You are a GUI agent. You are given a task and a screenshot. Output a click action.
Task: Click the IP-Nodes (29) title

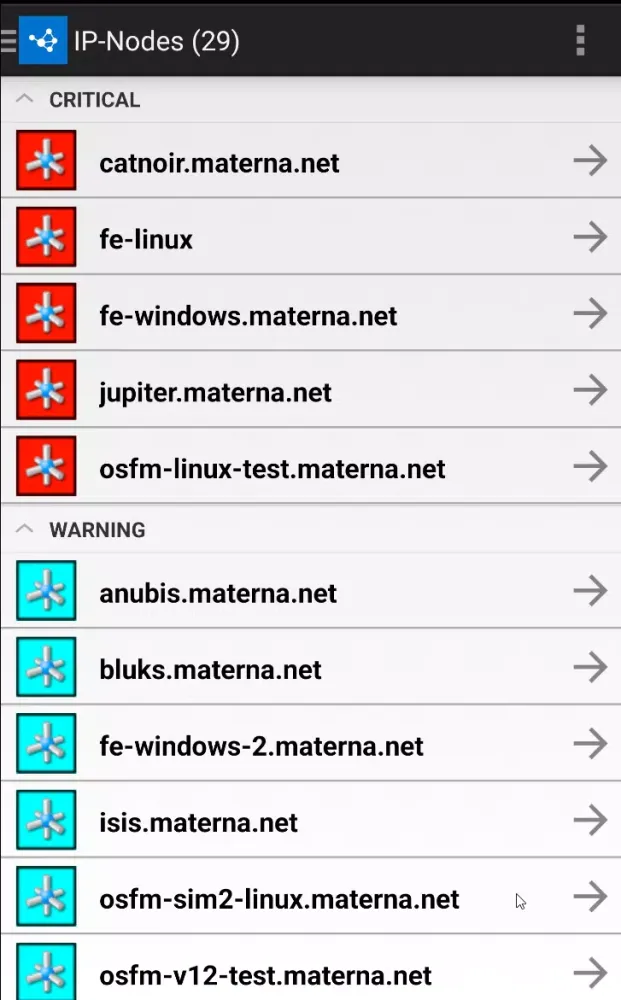point(156,41)
